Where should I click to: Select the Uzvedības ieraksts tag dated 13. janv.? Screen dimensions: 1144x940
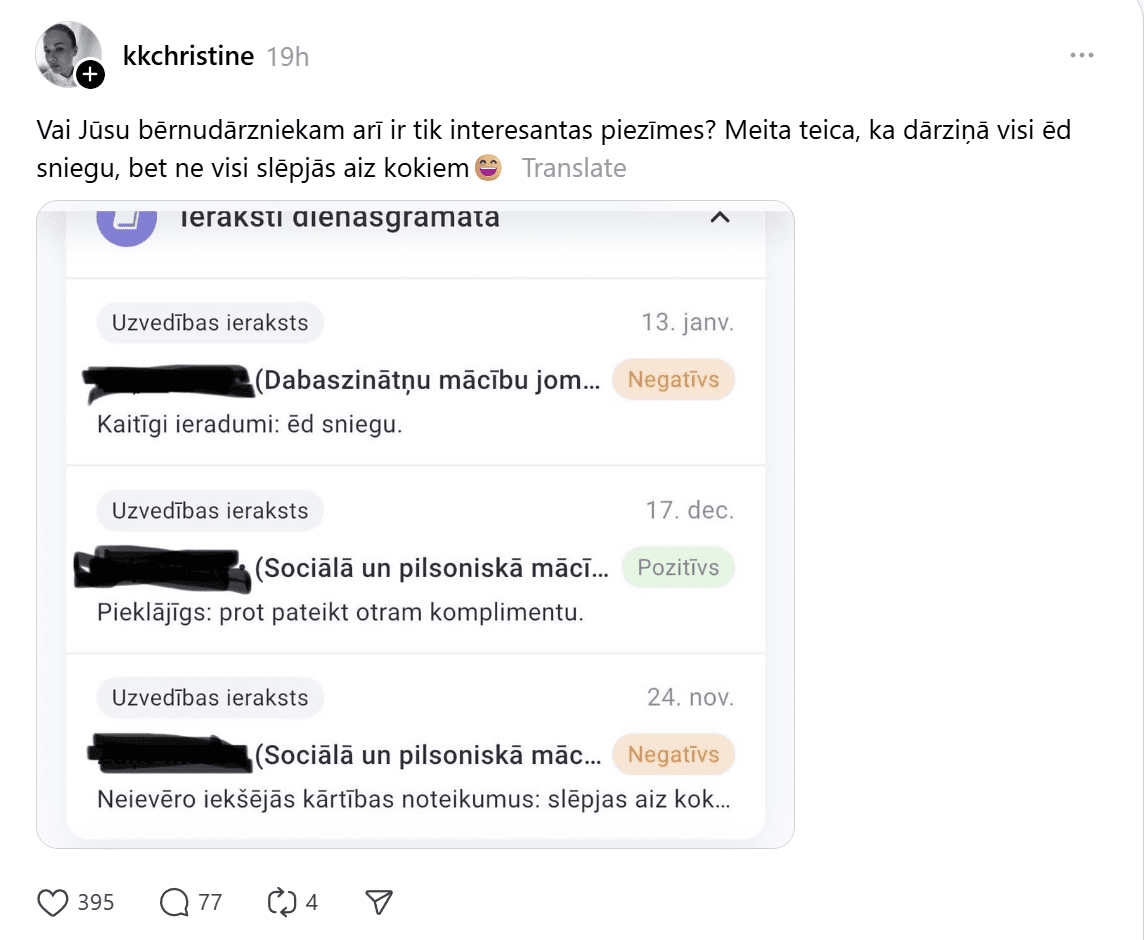[x=210, y=323]
